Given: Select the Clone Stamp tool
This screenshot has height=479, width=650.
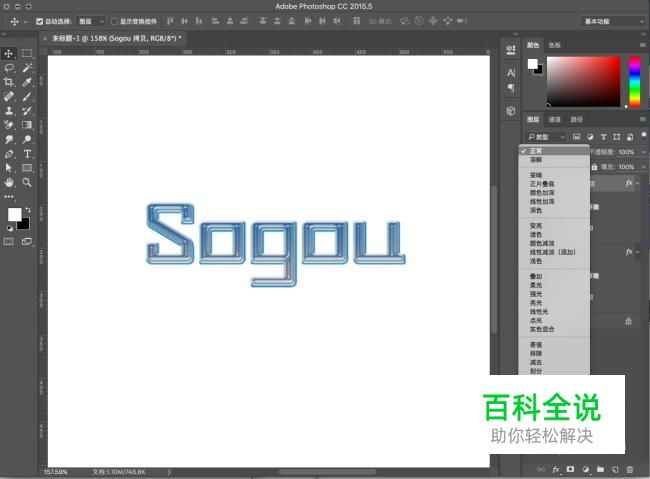Looking at the screenshot, I should (x=9, y=111).
